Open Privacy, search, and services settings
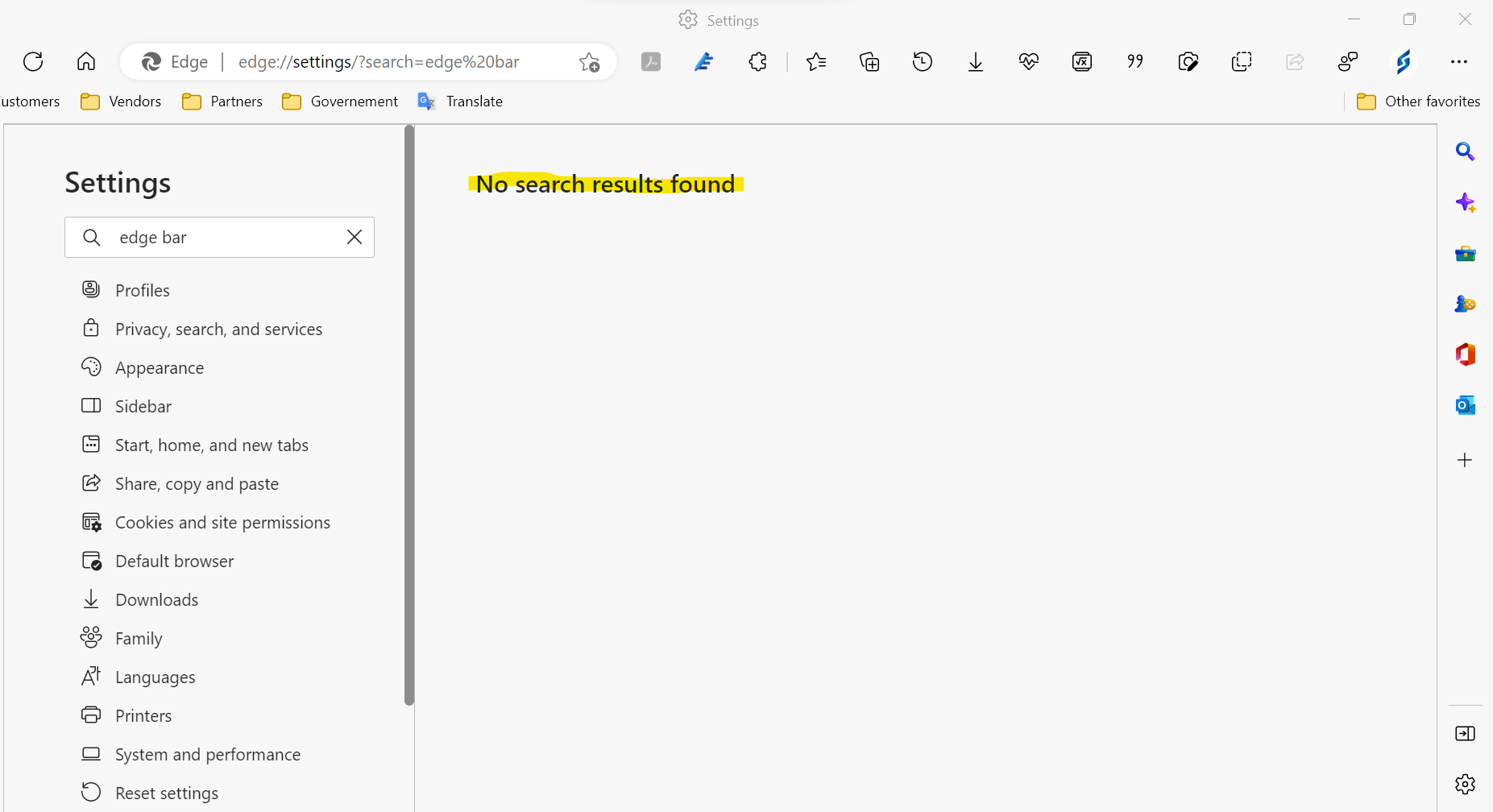Viewport: 1493px width, 812px height. click(x=201, y=329)
